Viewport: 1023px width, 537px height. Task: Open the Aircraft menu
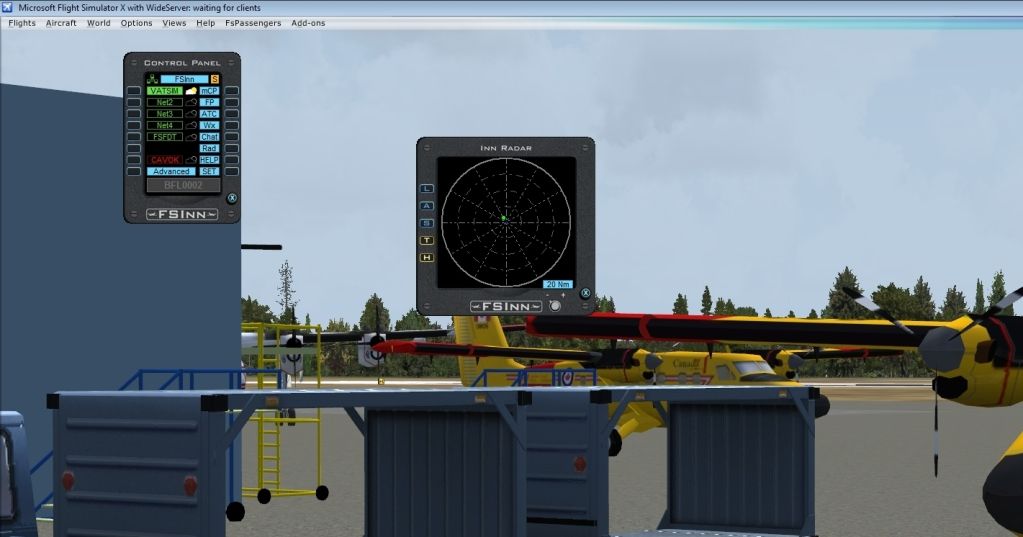[x=61, y=23]
